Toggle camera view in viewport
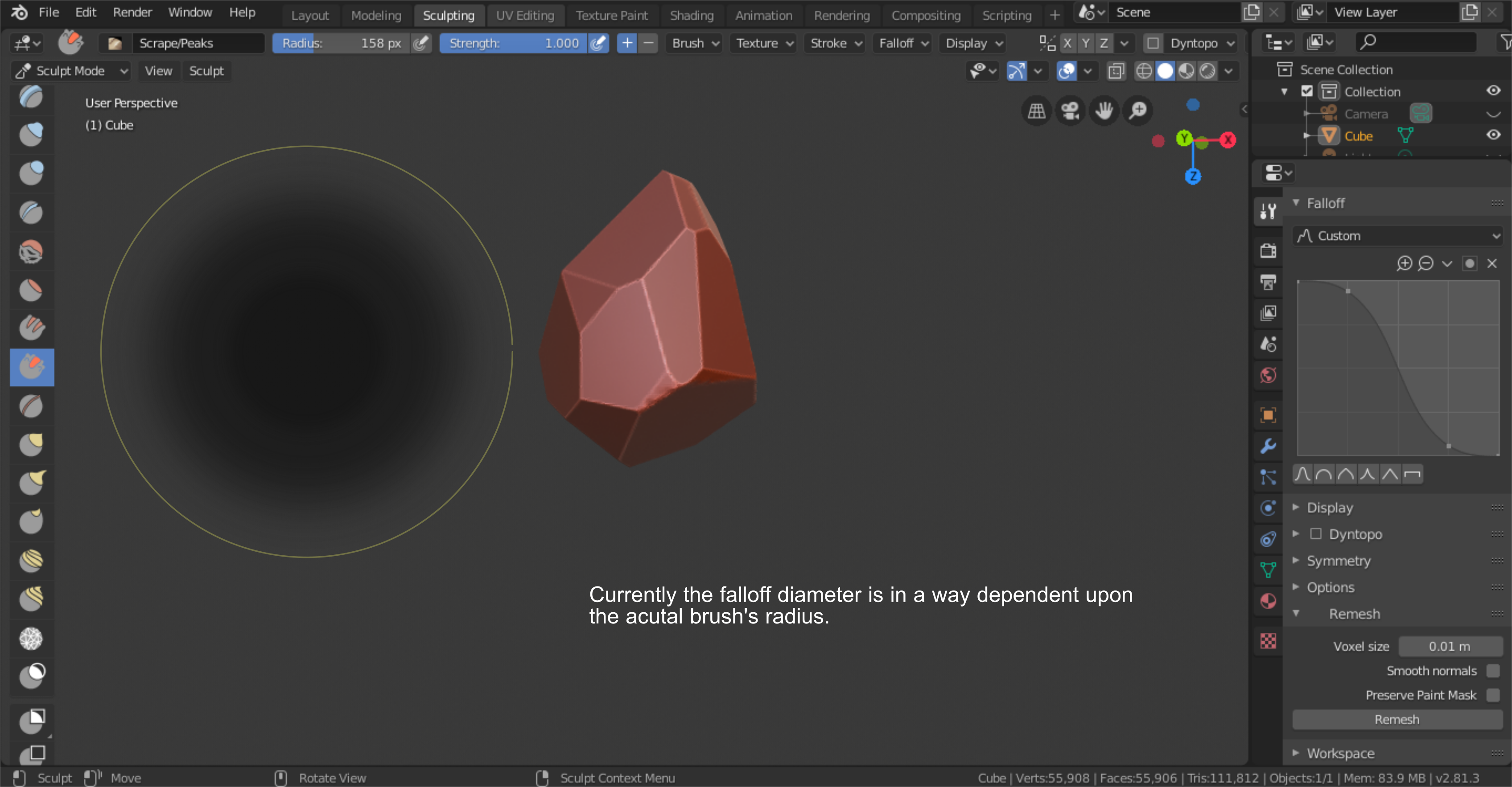 [1070, 110]
